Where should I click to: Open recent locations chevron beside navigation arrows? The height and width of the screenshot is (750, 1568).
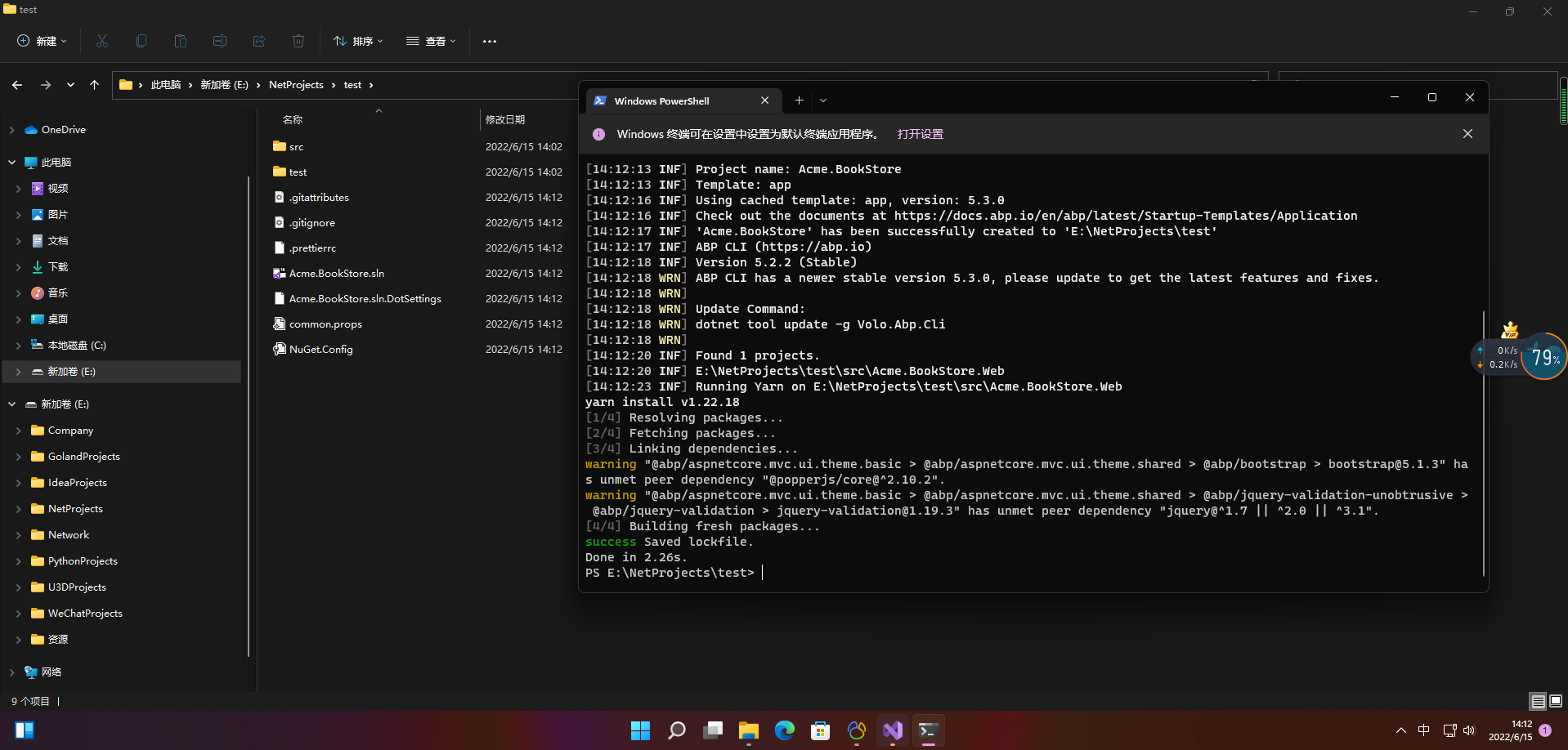pyautogui.click(x=70, y=85)
